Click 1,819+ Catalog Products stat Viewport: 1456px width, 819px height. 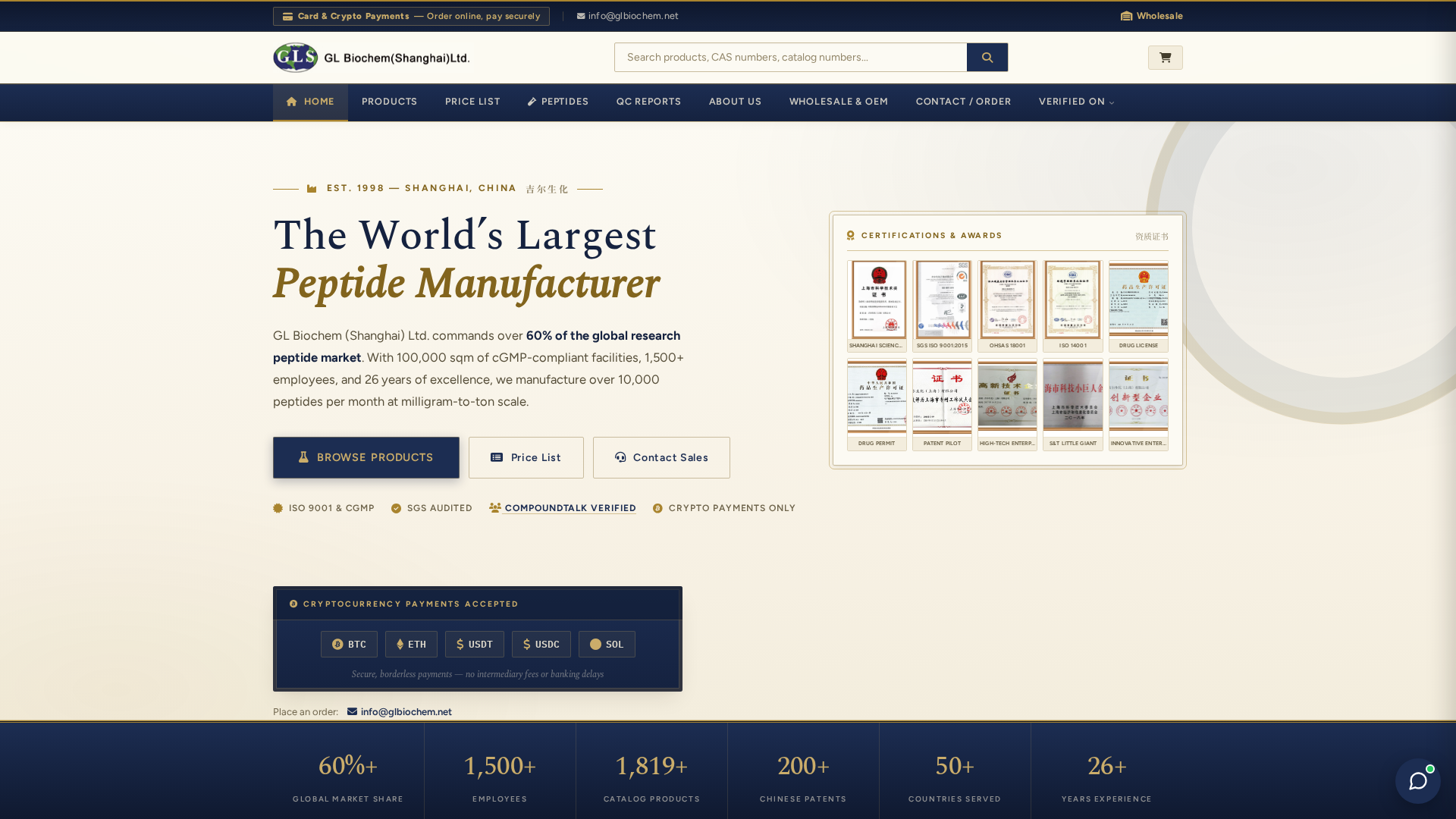pos(651,777)
